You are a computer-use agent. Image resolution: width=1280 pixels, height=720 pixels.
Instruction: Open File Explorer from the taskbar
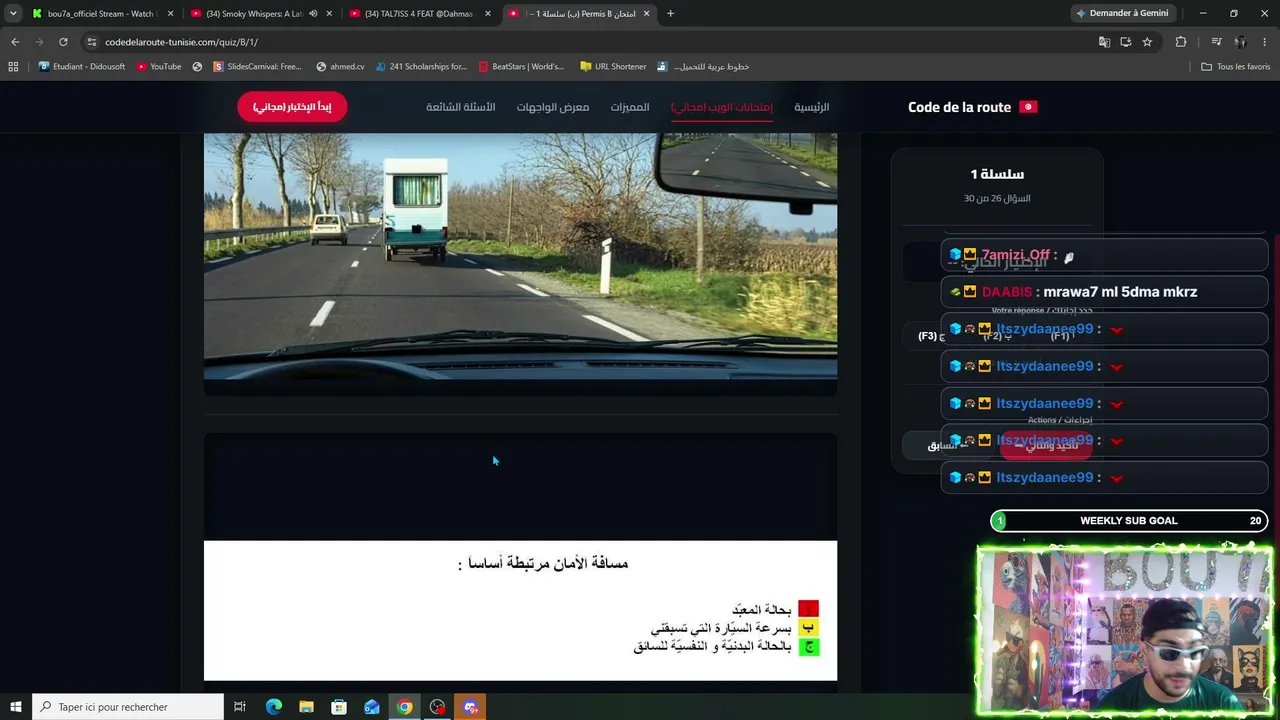(x=306, y=707)
